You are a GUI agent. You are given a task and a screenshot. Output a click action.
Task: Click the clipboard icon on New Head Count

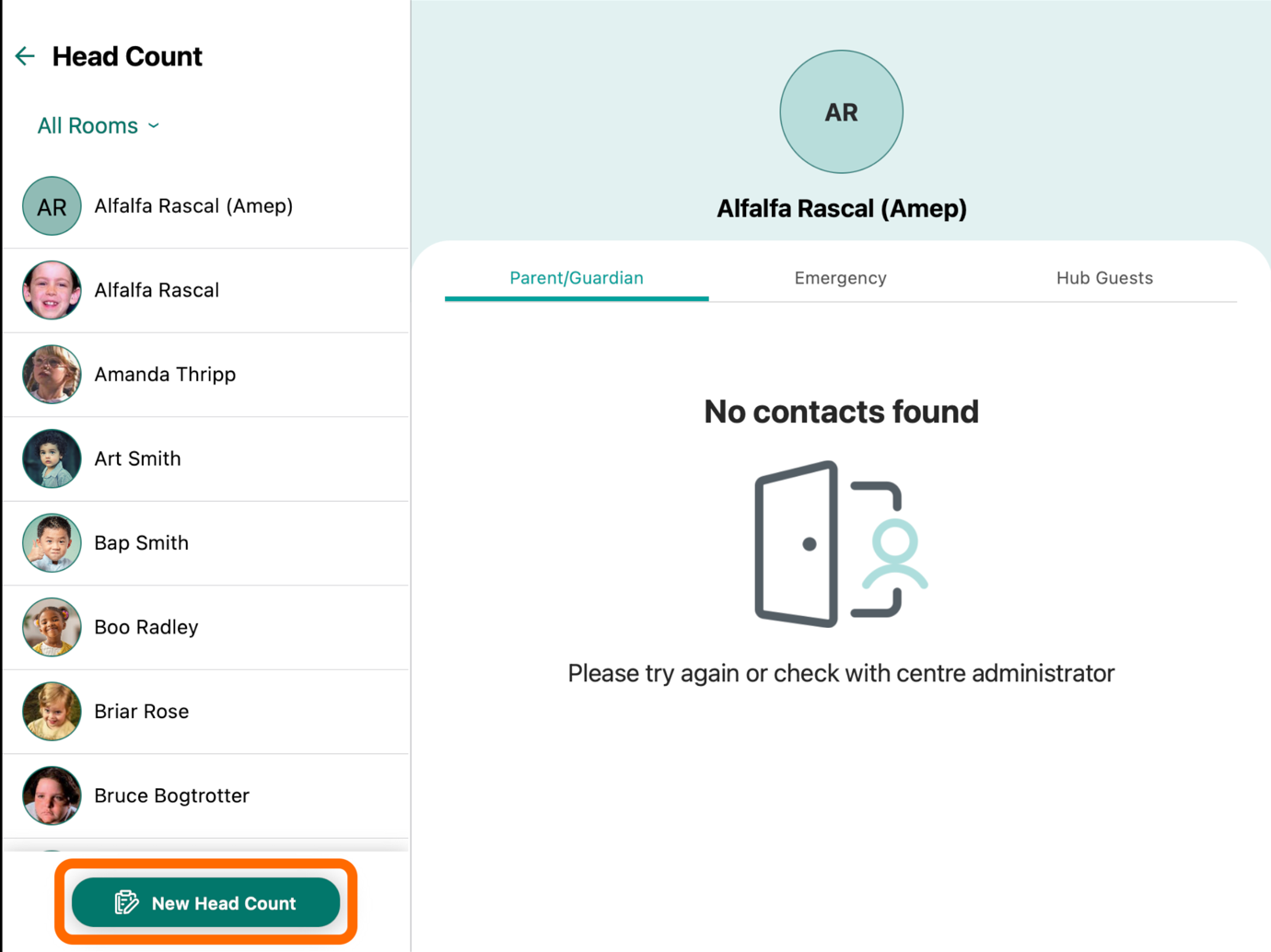[126, 902]
